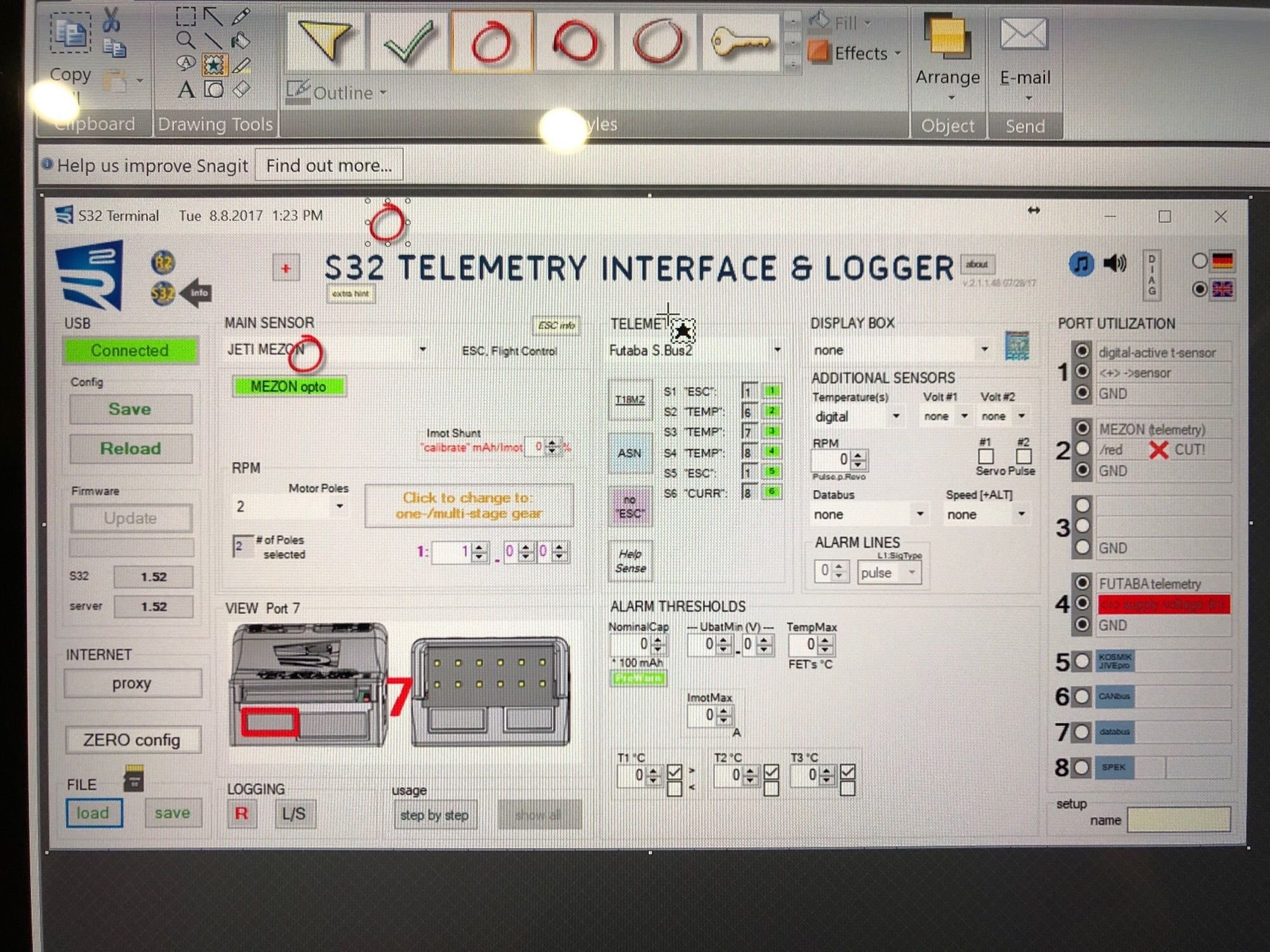Image resolution: width=1270 pixels, height=952 pixels.
Task: Click the ZERO config button
Action: pyautogui.click(x=132, y=740)
